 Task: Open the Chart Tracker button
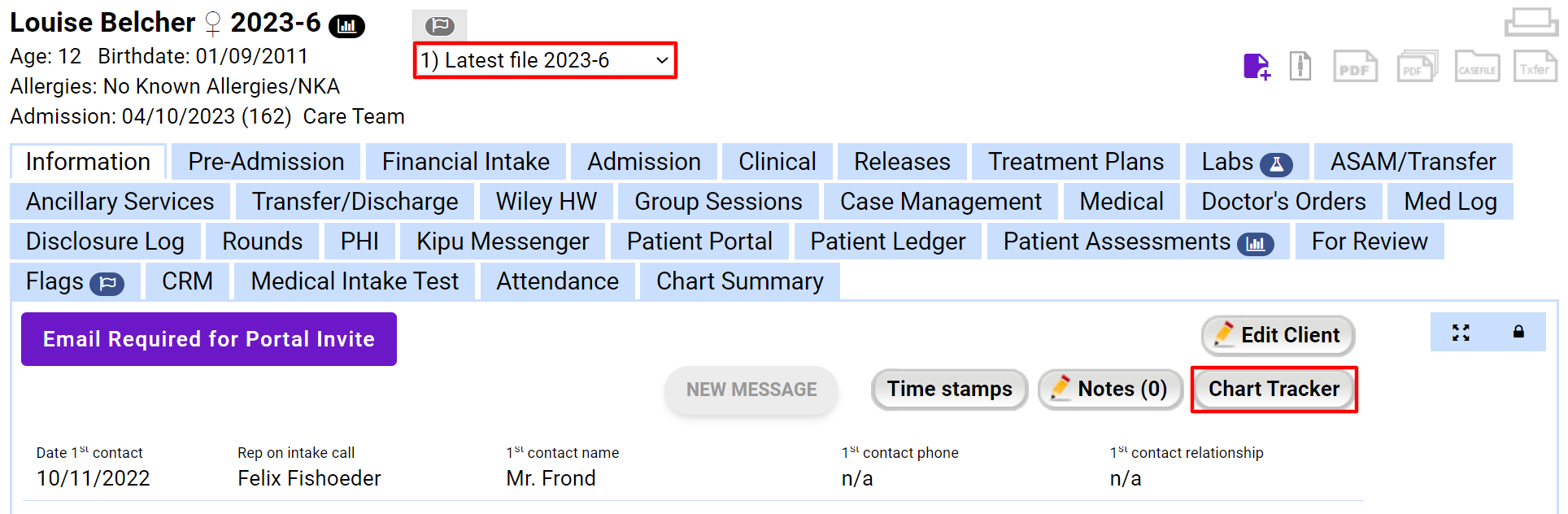(x=1274, y=390)
